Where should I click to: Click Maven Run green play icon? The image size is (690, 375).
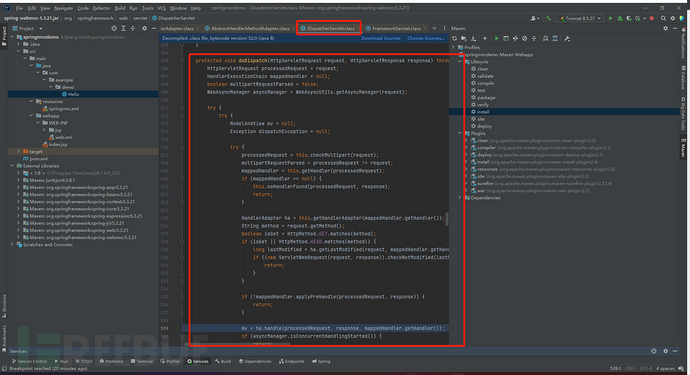(496, 38)
